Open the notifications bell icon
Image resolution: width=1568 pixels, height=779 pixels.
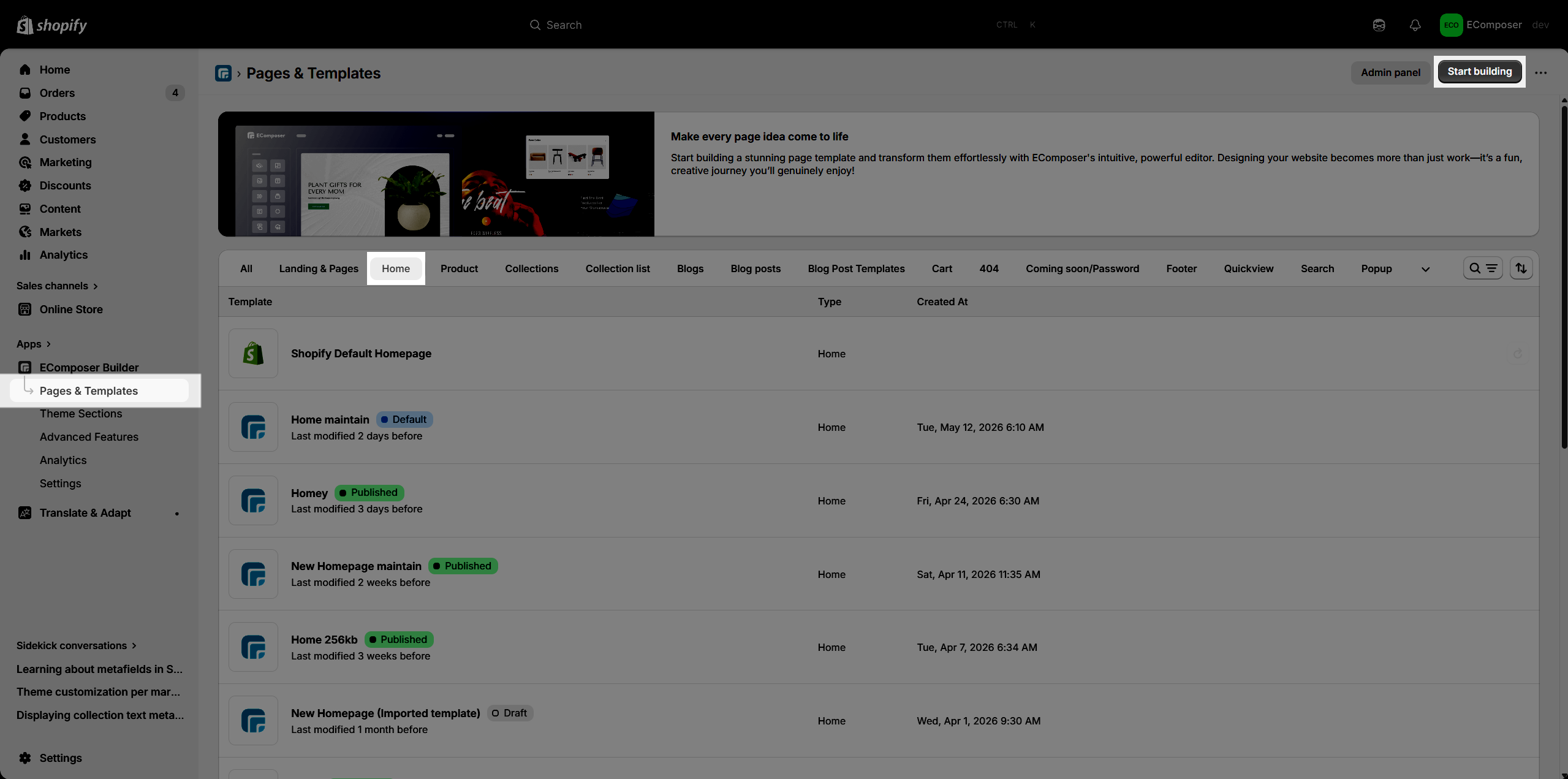click(x=1415, y=25)
